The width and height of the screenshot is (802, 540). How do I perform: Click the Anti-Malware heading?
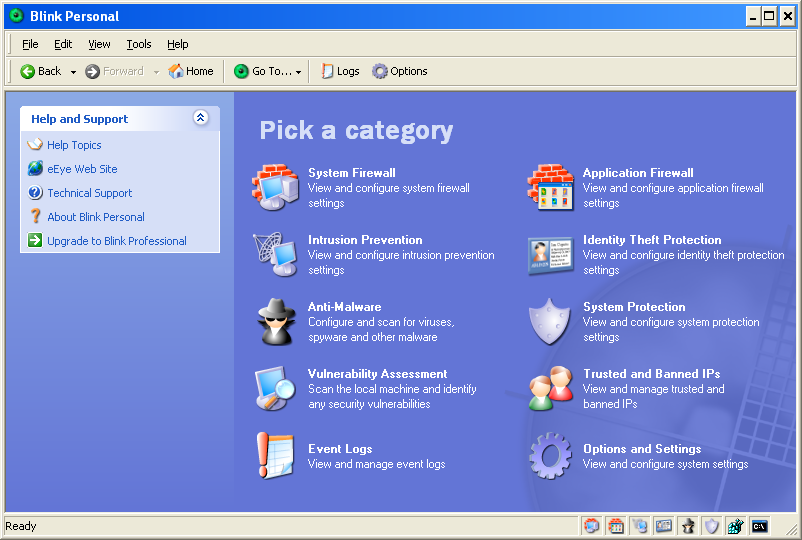click(x=344, y=306)
